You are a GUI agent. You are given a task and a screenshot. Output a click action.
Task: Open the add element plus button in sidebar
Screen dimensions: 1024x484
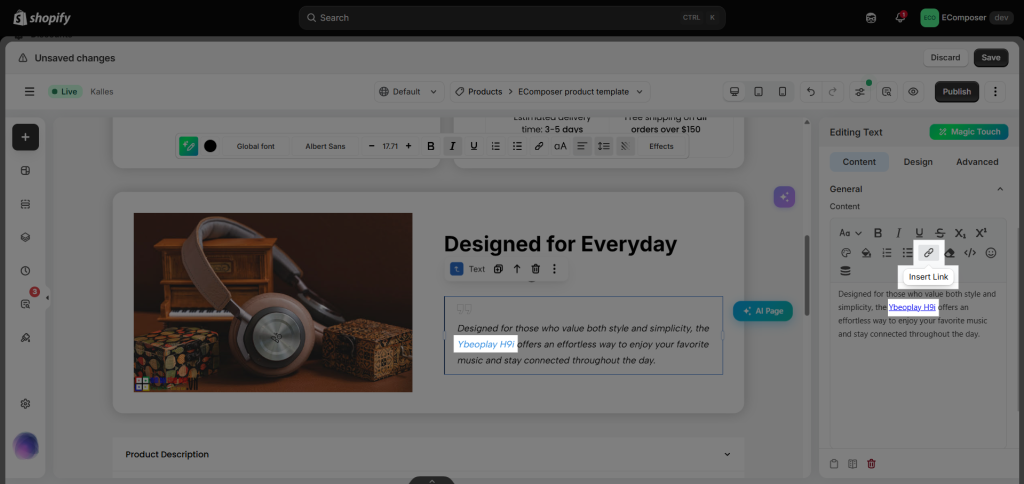pos(25,137)
